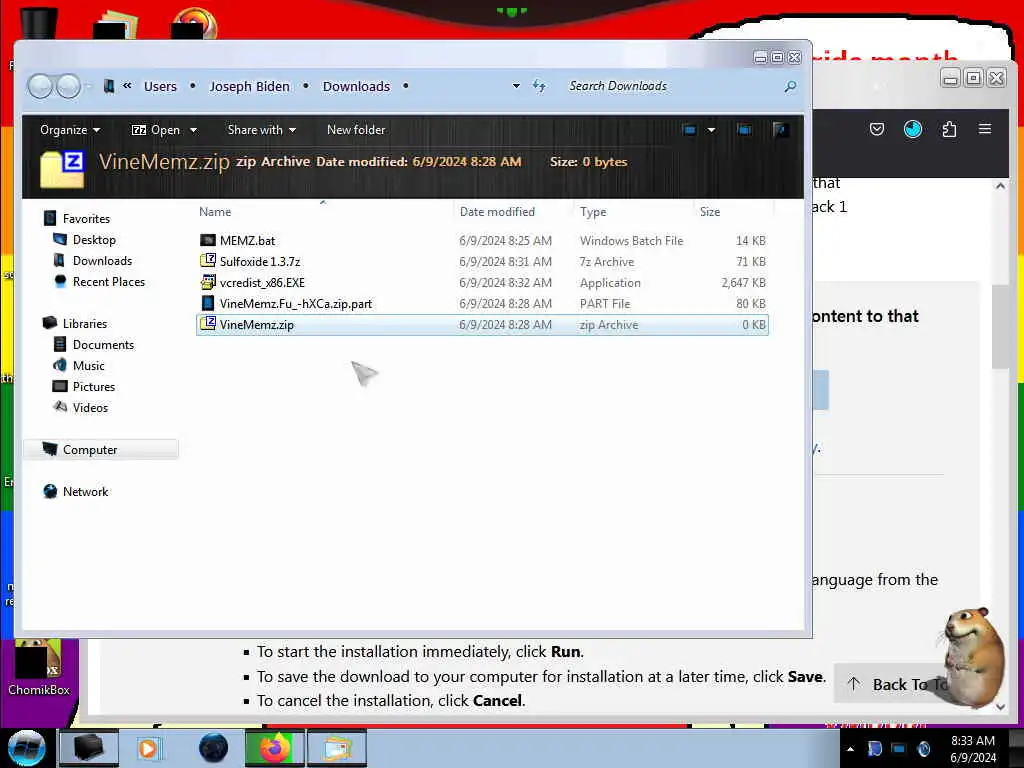Sort by the Name column header
Image resolution: width=1024 pixels, height=768 pixels.
[x=215, y=212]
